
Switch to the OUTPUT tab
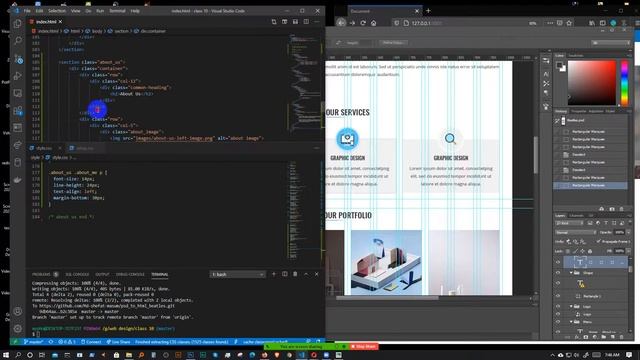click(x=102, y=274)
